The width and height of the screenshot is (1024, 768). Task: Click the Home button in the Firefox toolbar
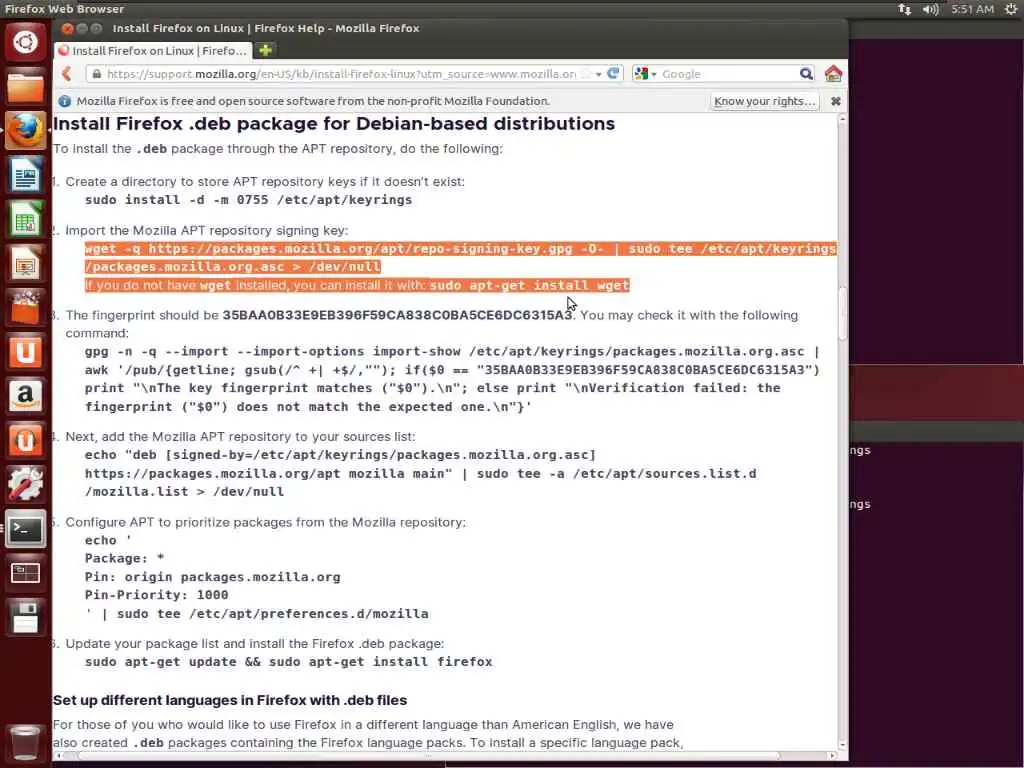(x=833, y=74)
